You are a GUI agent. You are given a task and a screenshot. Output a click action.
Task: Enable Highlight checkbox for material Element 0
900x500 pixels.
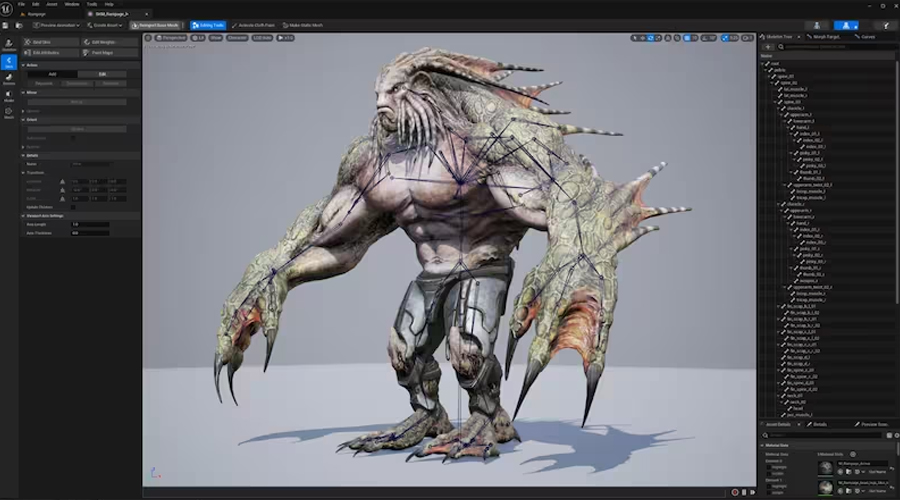click(x=767, y=466)
